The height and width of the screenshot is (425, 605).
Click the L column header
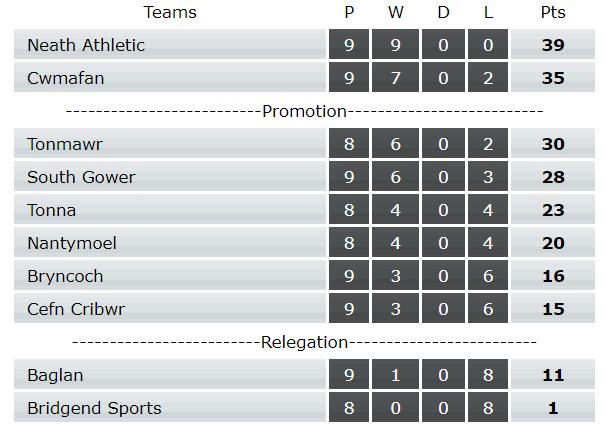coord(487,12)
